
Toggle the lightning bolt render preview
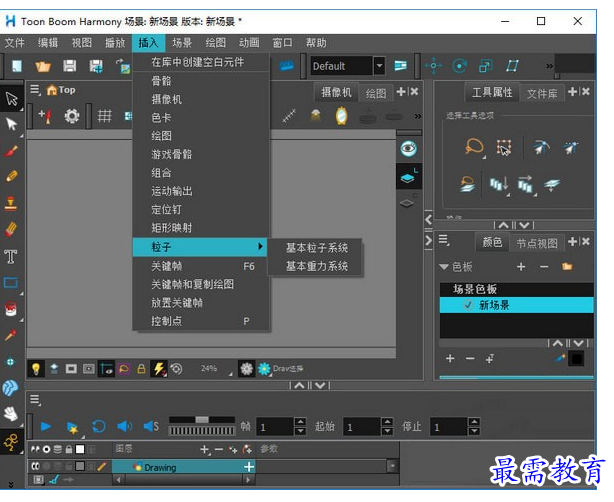pyautogui.click(x=159, y=368)
